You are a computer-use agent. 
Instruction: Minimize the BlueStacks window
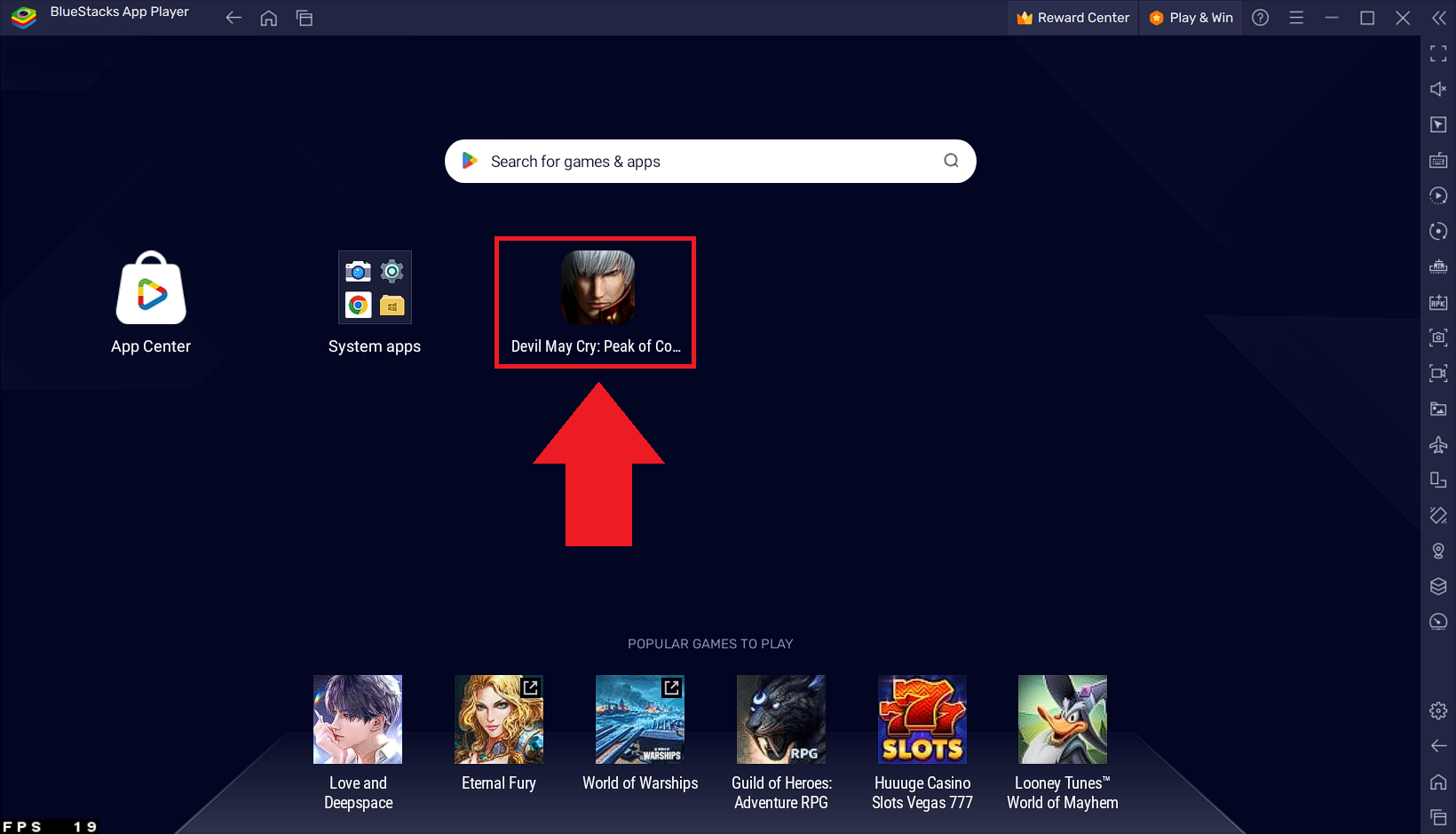click(x=1332, y=18)
